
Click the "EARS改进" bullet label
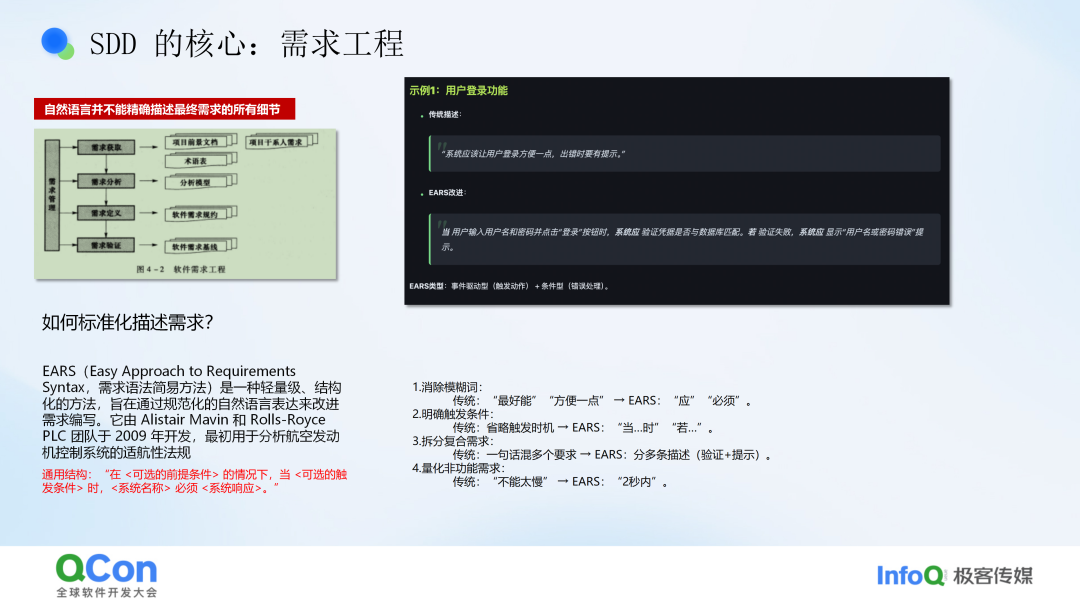(446, 193)
